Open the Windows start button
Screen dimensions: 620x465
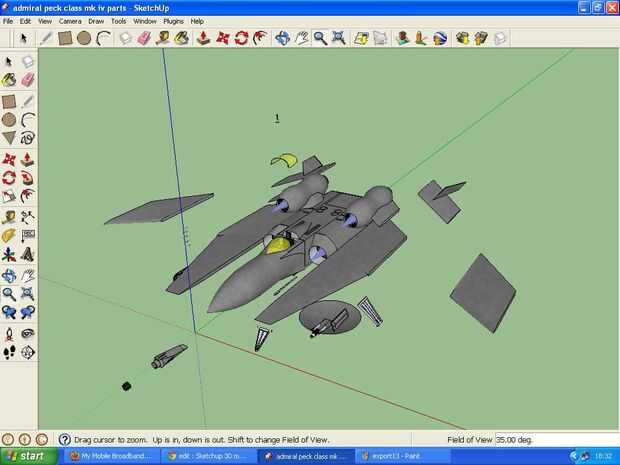click(29, 456)
